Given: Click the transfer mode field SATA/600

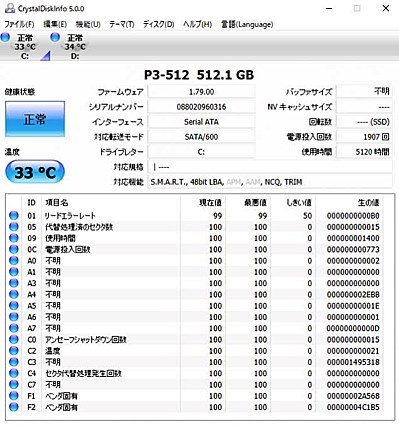Looking at the screenshot, I should pyautogui.click(x=201, y=137).
